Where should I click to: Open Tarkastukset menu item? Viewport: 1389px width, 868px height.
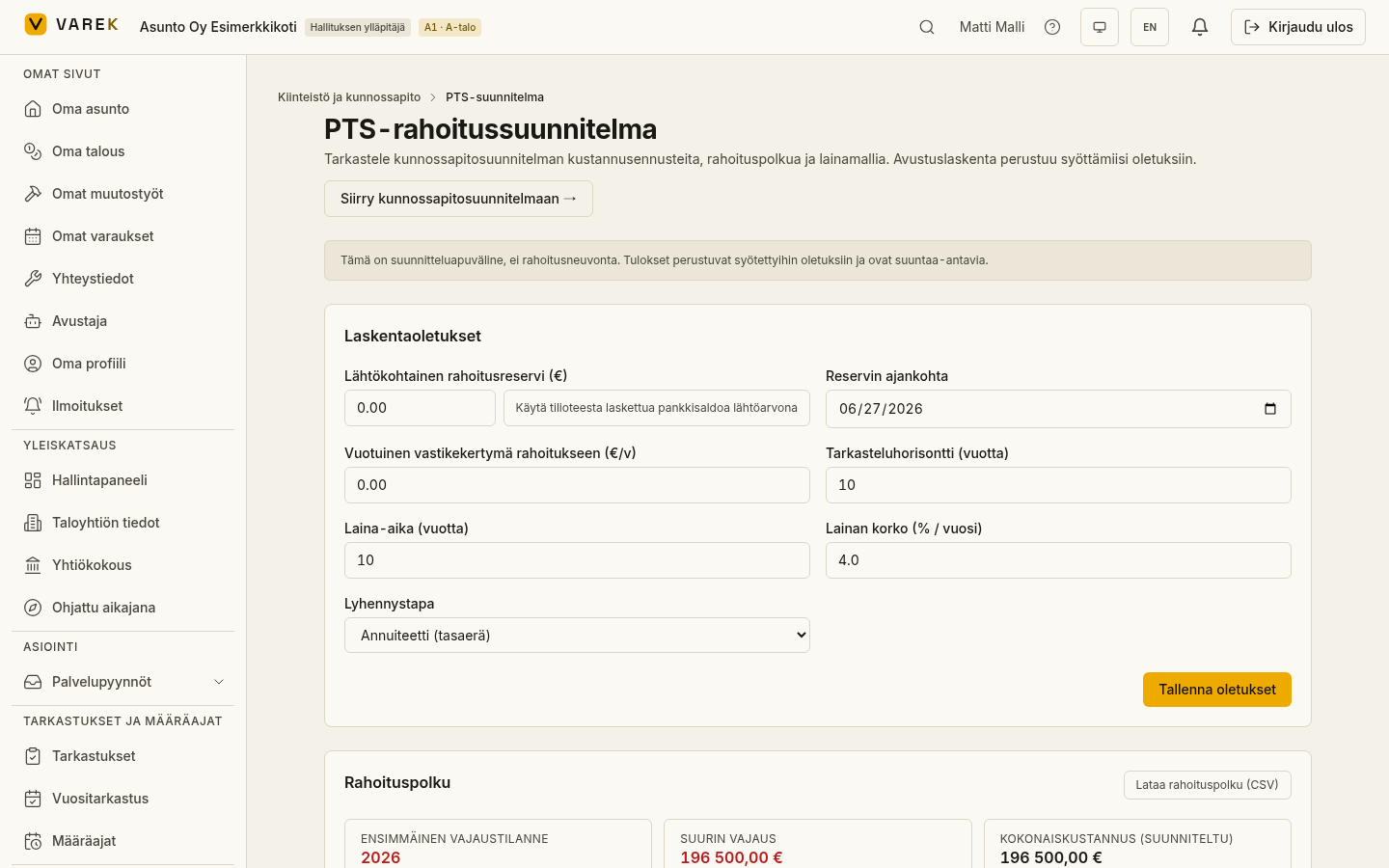pos(123,756)
